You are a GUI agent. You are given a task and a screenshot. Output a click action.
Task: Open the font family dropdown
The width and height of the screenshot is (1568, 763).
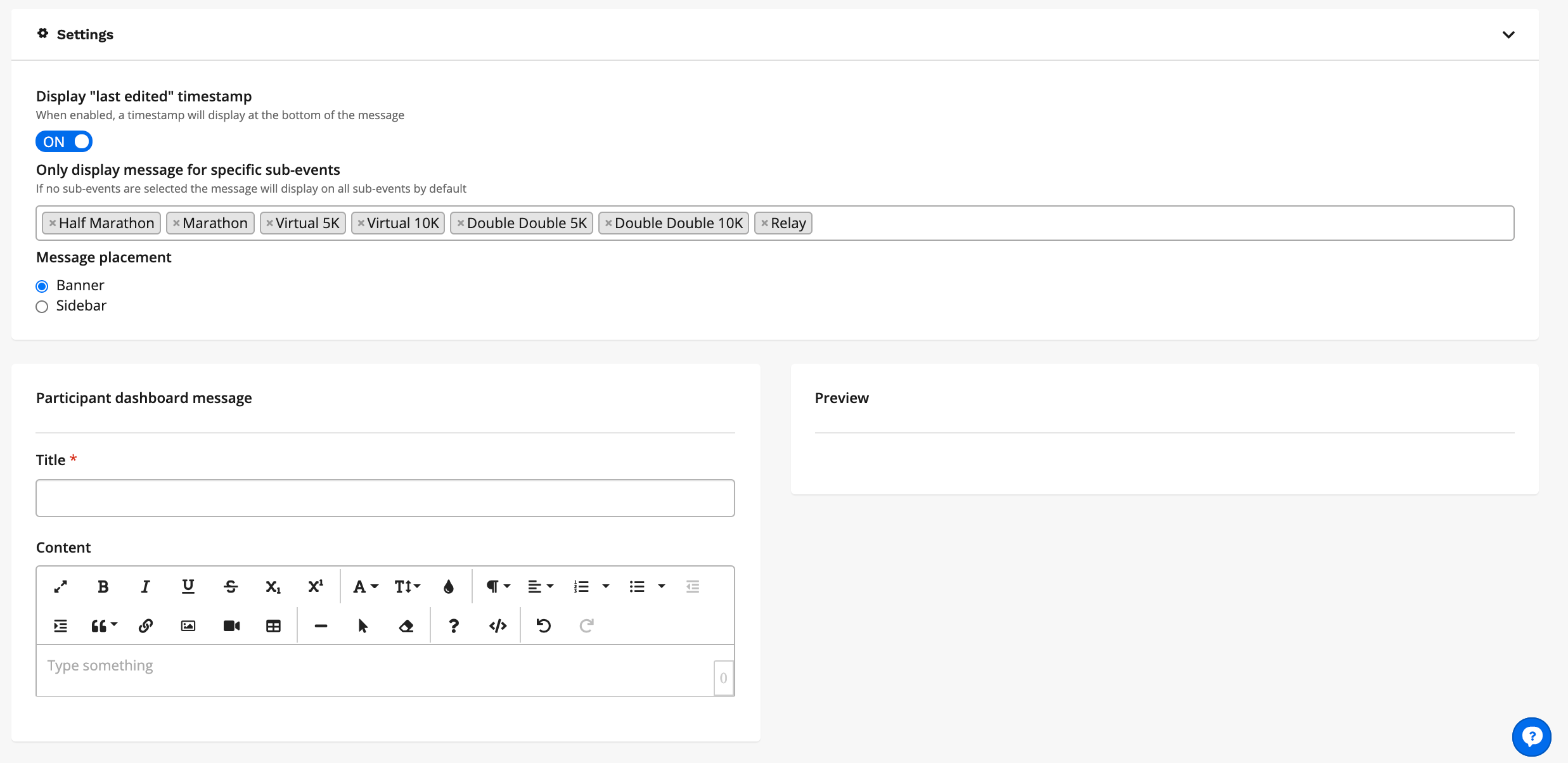(x=365, y=587)
